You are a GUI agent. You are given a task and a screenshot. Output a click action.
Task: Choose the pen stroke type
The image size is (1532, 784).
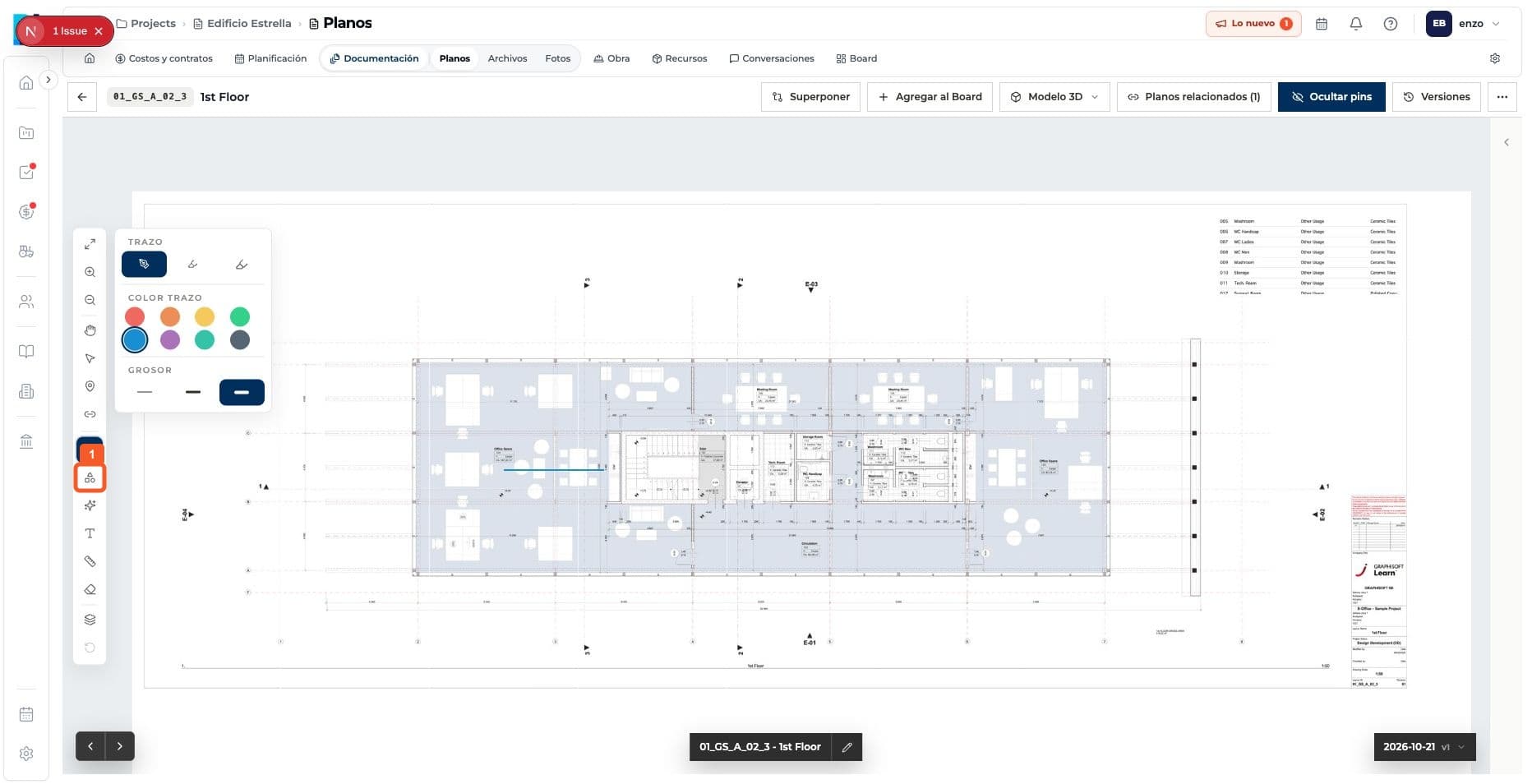coord(144,265)
